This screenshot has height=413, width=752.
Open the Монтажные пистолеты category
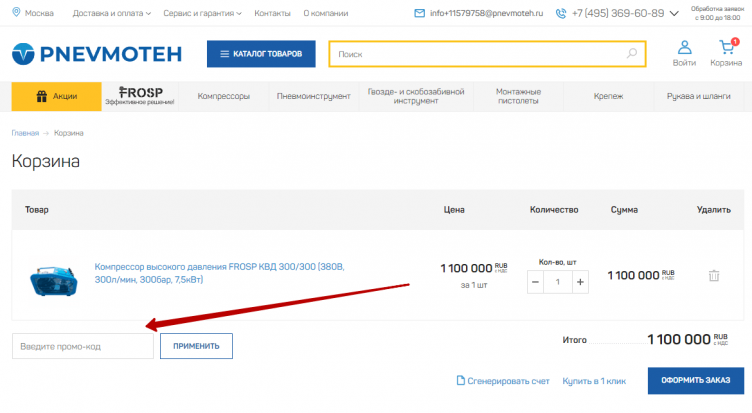[518, 96]
